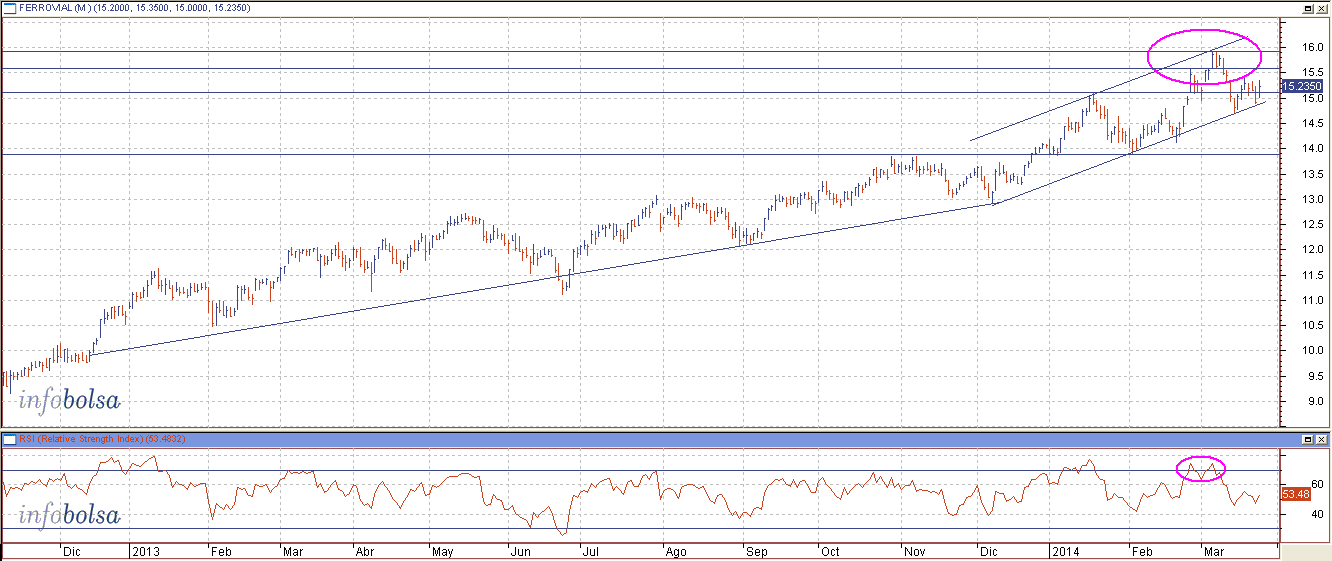Close the FERROVIAL price chart panel
The width and height of the screenshot is (1332, 561).
1322,7
